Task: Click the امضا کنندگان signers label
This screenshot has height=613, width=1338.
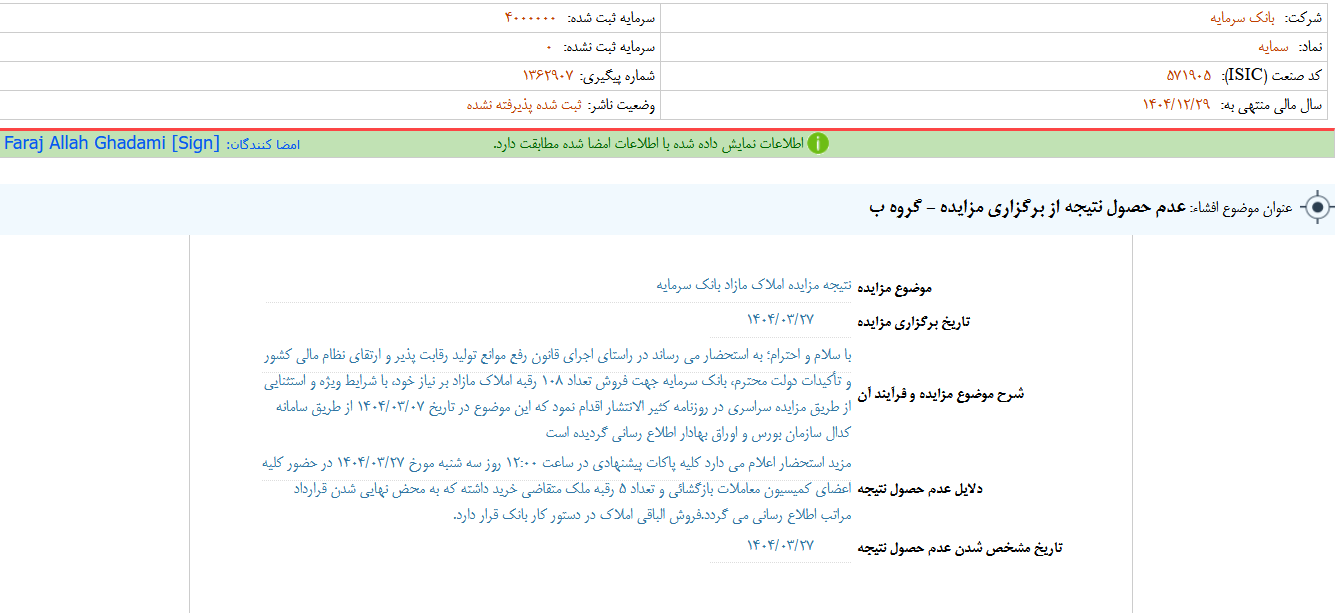Action: [x=263, y=144]
